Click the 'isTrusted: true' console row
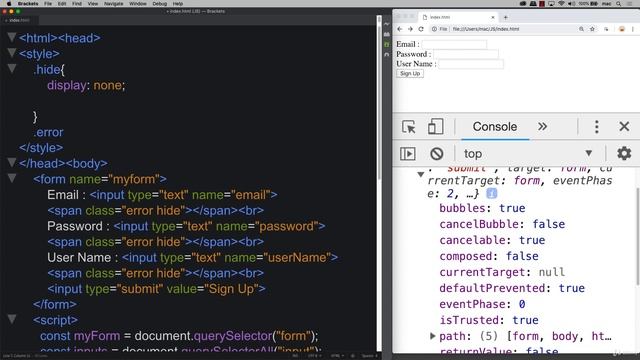The height and width of the screenshot is (360, 640). click(x=489, y=320)
